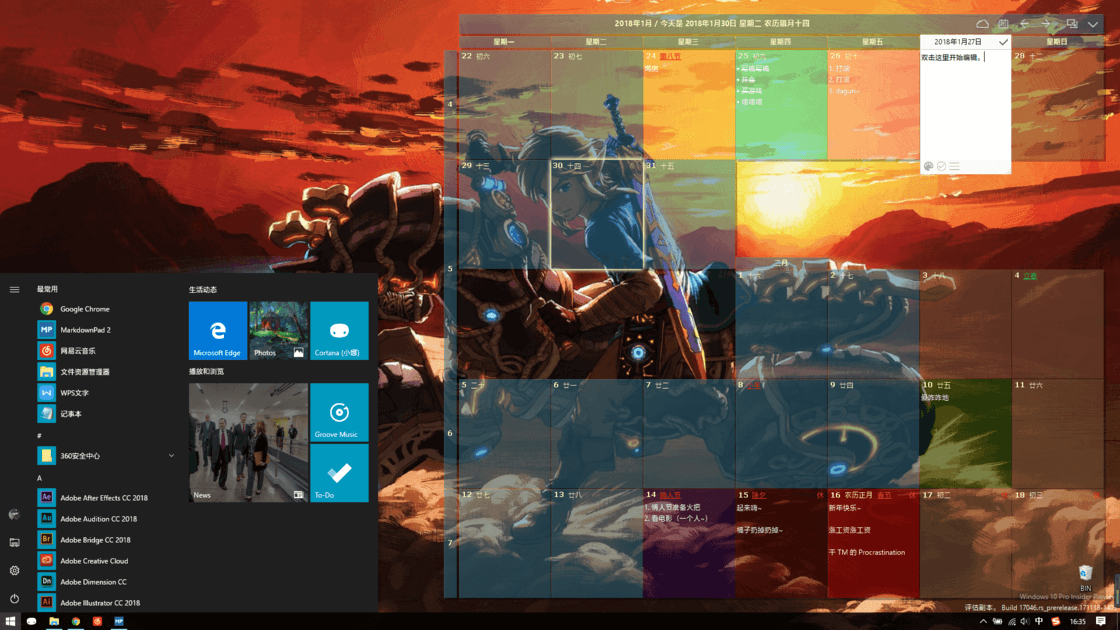The width and height of the screenshot is (1120, 630).
Task: Confirm note with checkmark for 2018年1月27日
Action: 1003,42
